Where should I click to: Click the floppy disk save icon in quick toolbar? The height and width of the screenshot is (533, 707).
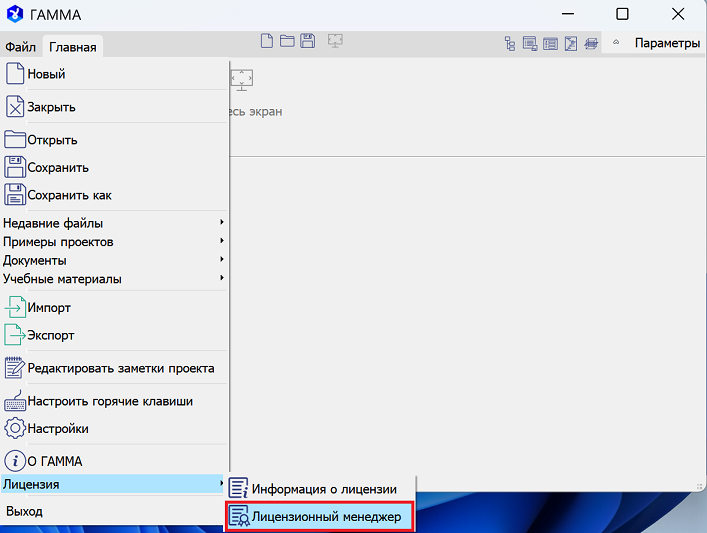[308, 41]
